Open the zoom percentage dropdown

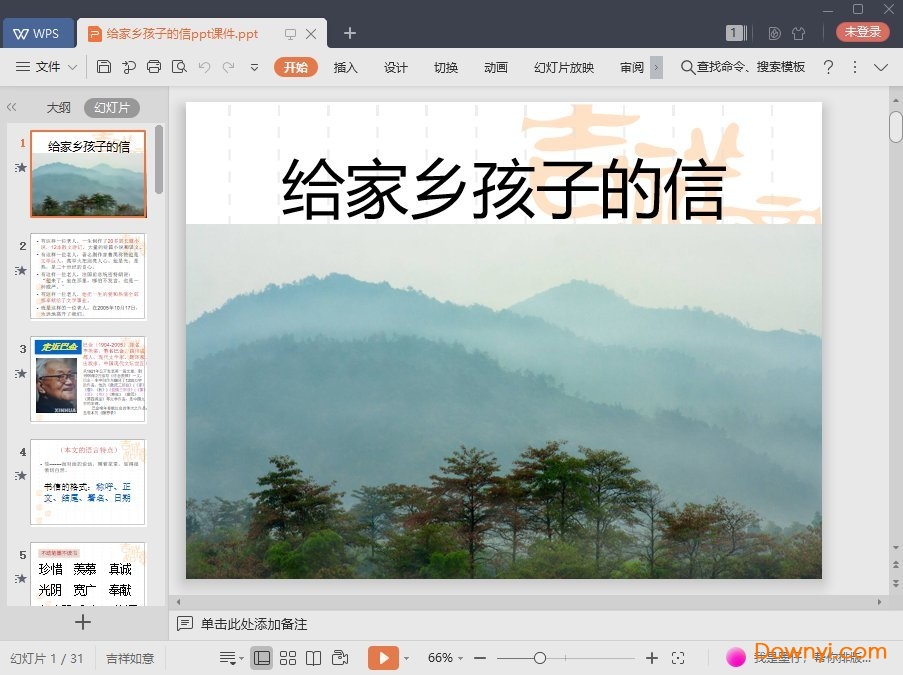point(447,657)
